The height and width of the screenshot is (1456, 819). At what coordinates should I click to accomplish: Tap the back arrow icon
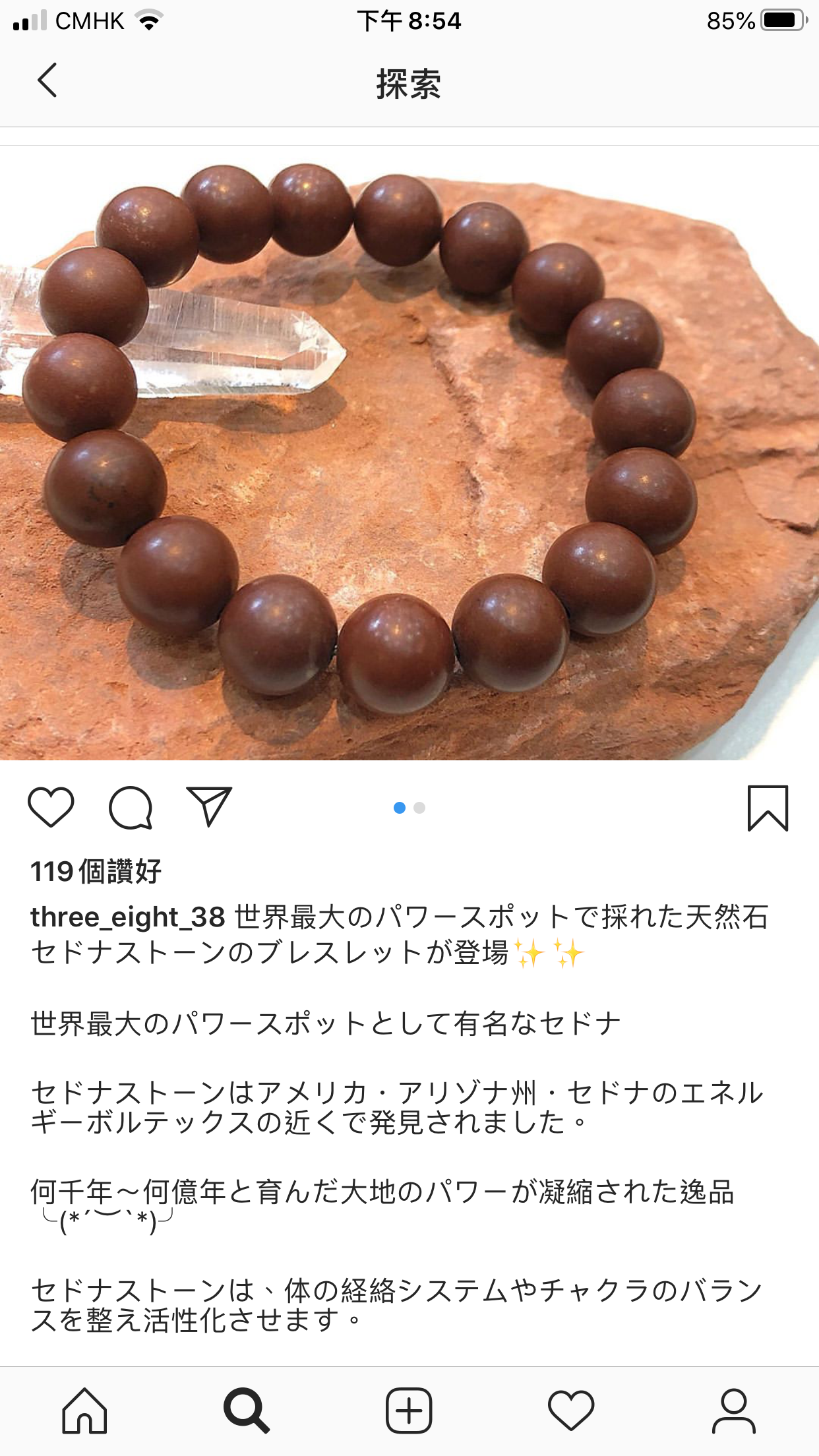pyautogui.click(x=47, y=80)
